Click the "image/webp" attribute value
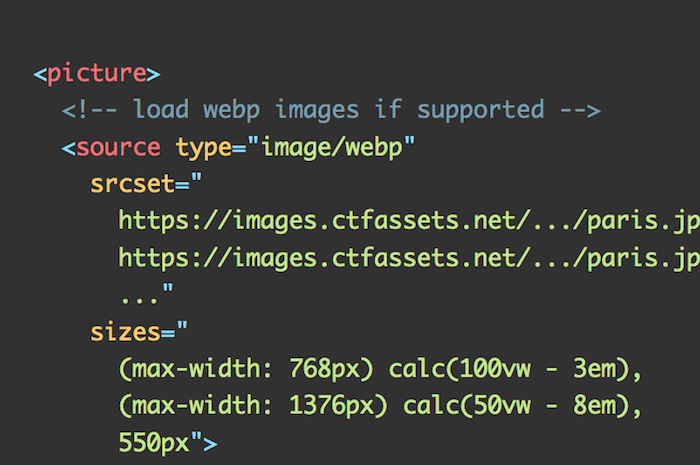700x465 pixels. tap(331, 148)
